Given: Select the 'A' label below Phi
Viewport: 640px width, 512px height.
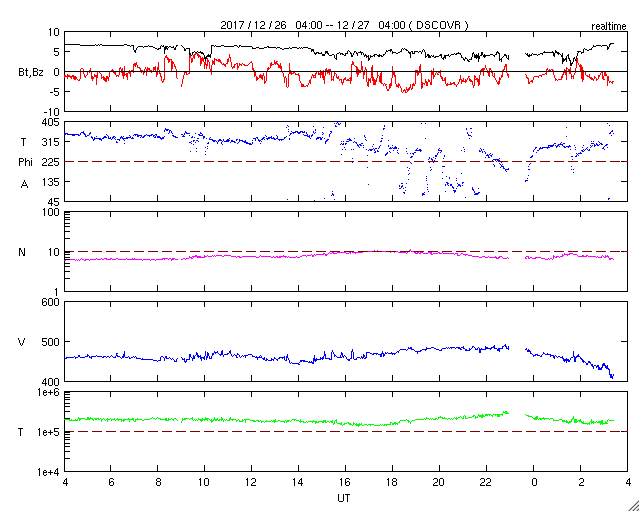Looking at the screenshot, I should [24, 184].
